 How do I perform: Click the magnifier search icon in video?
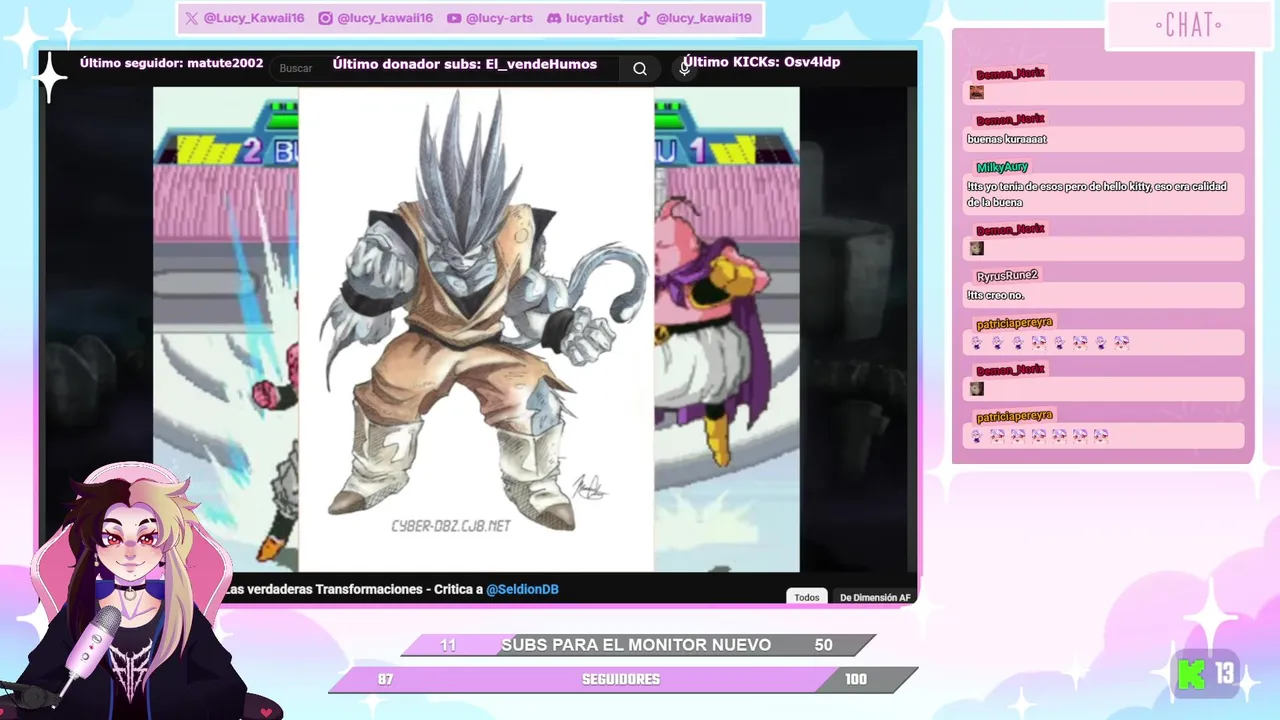point(640,69)
